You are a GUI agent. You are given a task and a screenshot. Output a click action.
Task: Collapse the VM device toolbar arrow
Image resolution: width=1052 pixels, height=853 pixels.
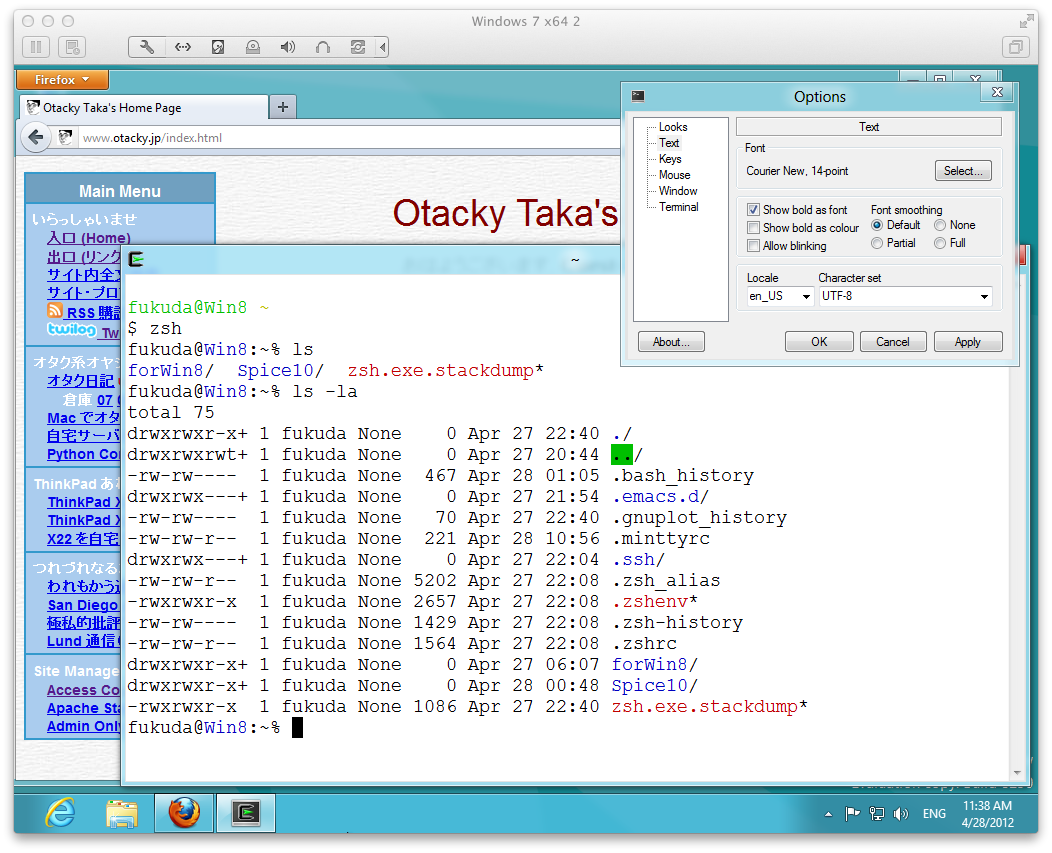pos(382,47)
